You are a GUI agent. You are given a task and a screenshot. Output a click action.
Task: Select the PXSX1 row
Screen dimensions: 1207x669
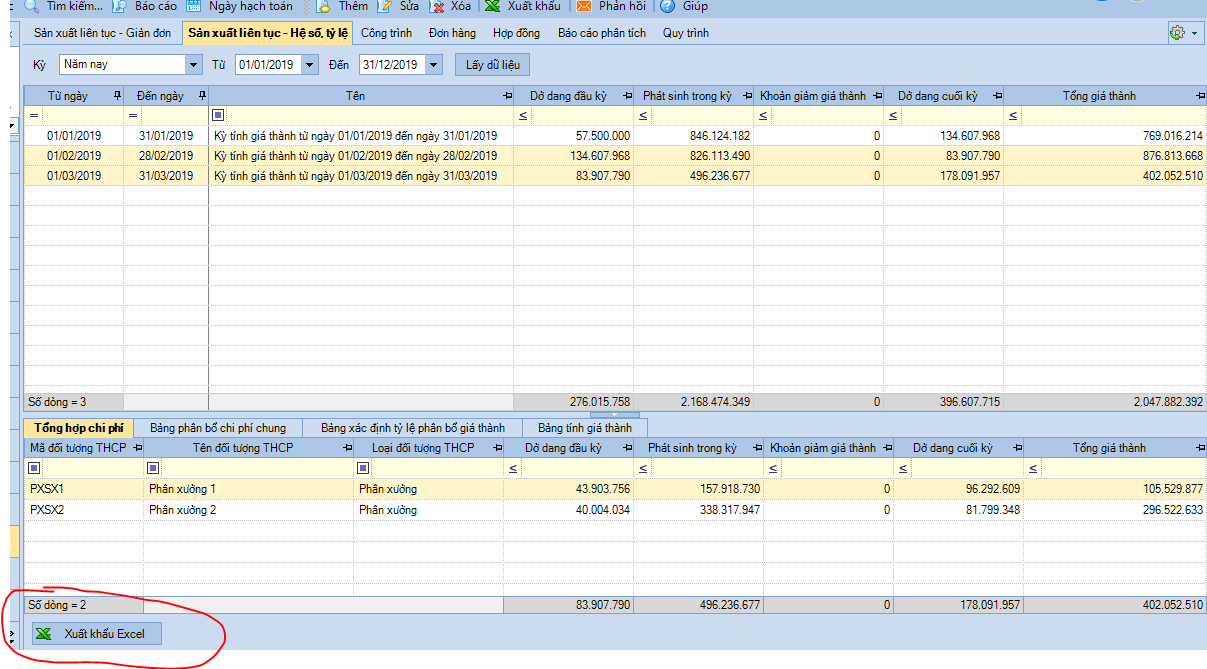(615, 489)
